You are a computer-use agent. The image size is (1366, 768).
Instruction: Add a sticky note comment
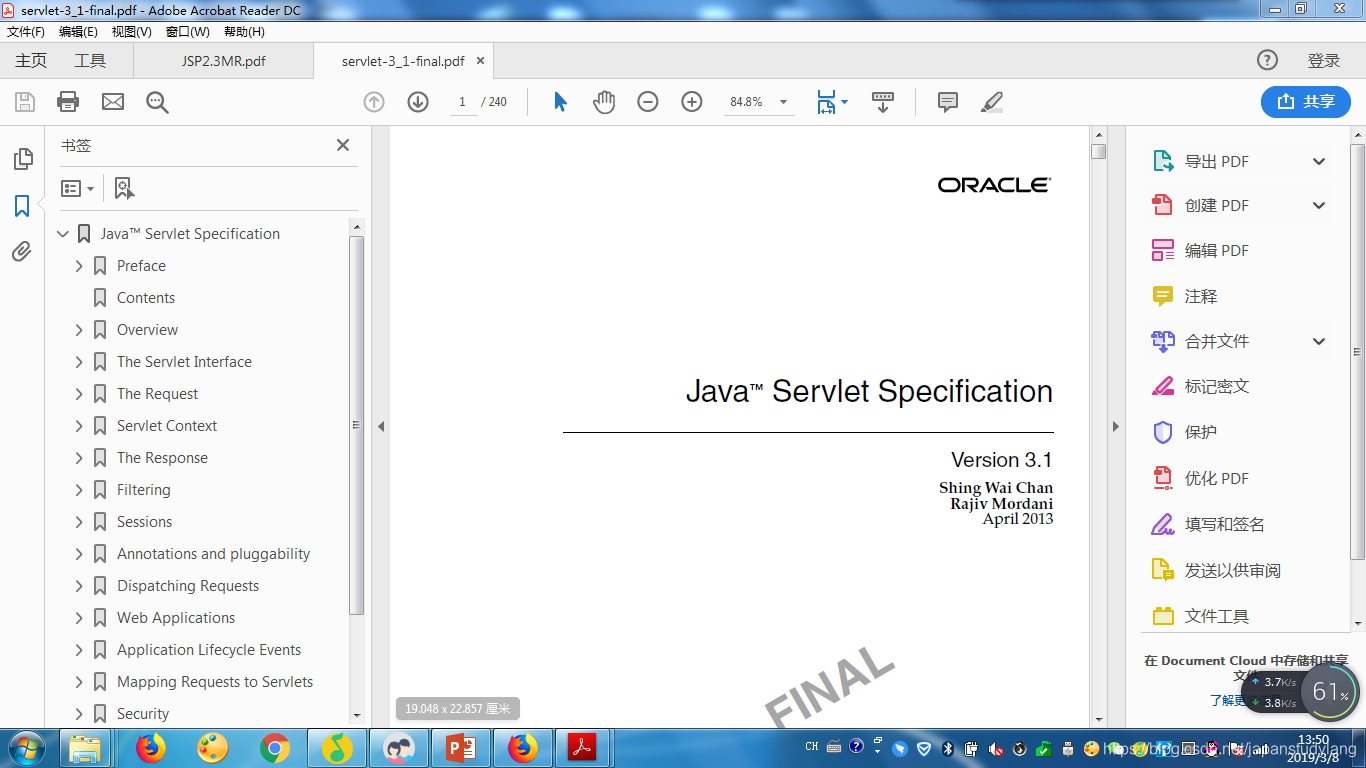pos(946,101)
